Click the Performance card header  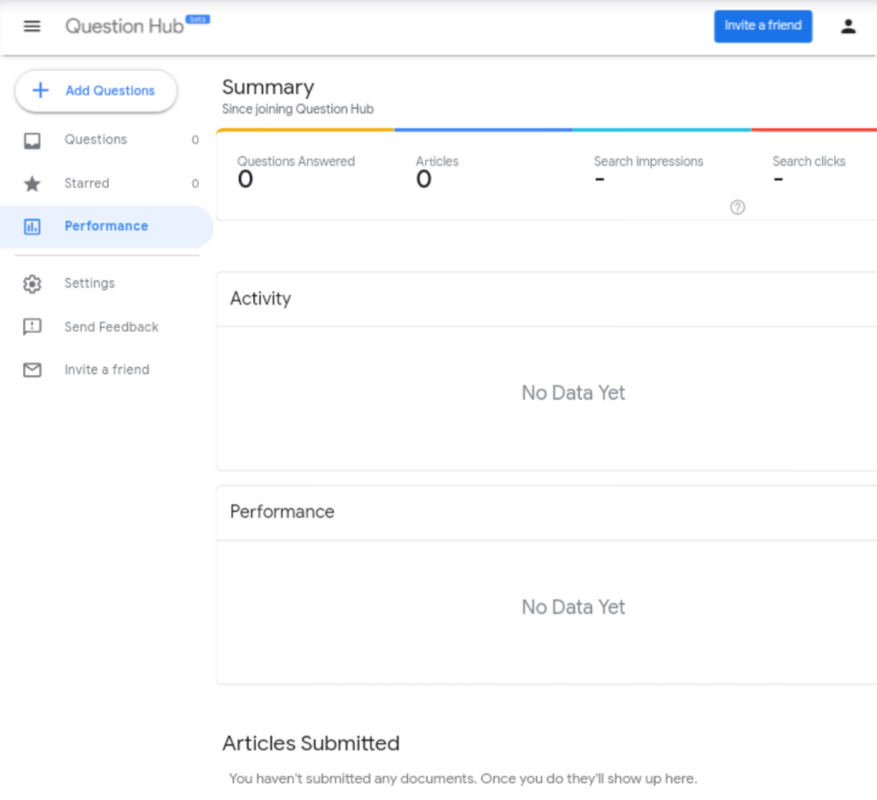[x=546, y=512]
